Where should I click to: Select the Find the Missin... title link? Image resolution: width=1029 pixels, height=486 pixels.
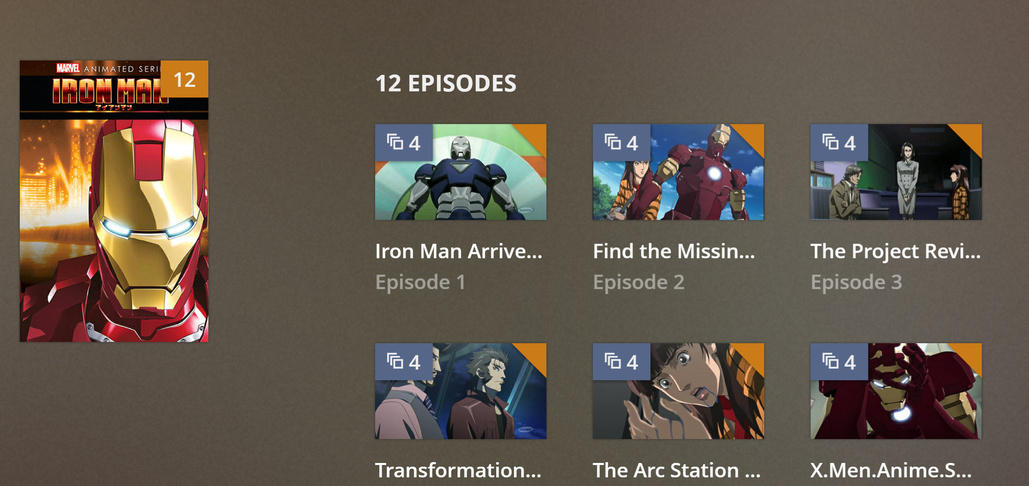coord(675,251)
